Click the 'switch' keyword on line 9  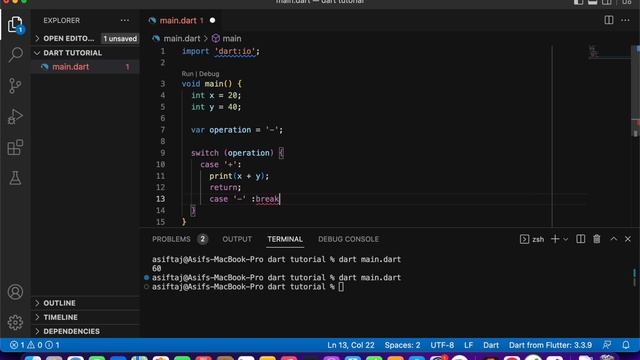pos(205,153)
